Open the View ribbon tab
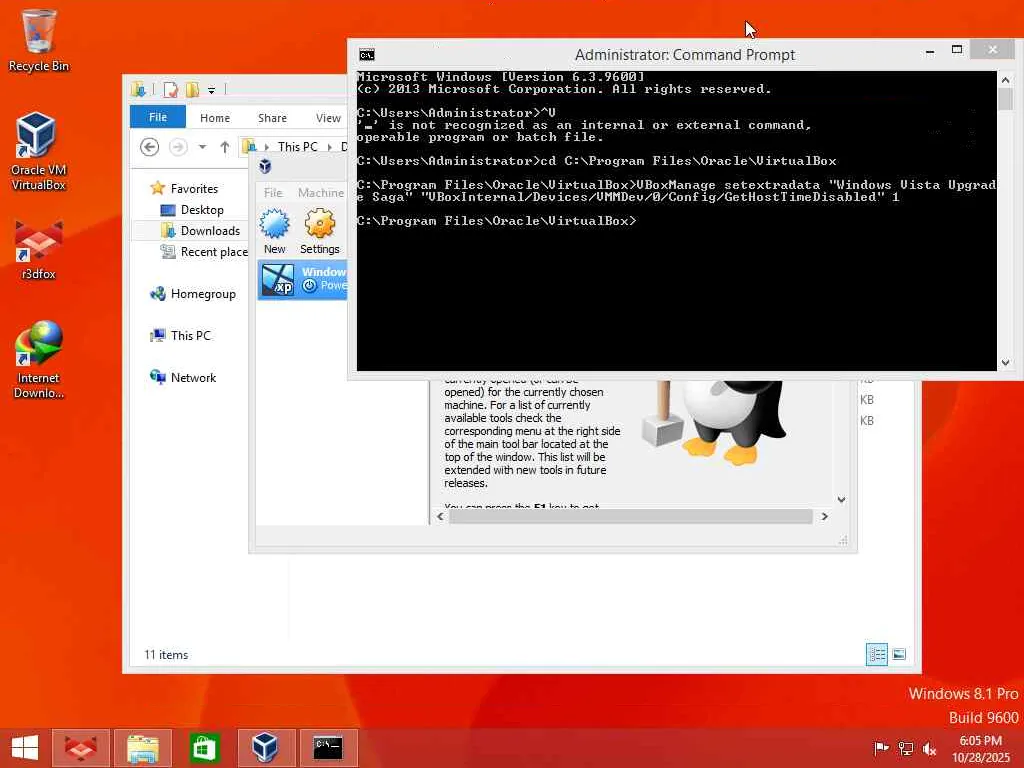This screenshot has width=1024, height=768. [328, 118]
